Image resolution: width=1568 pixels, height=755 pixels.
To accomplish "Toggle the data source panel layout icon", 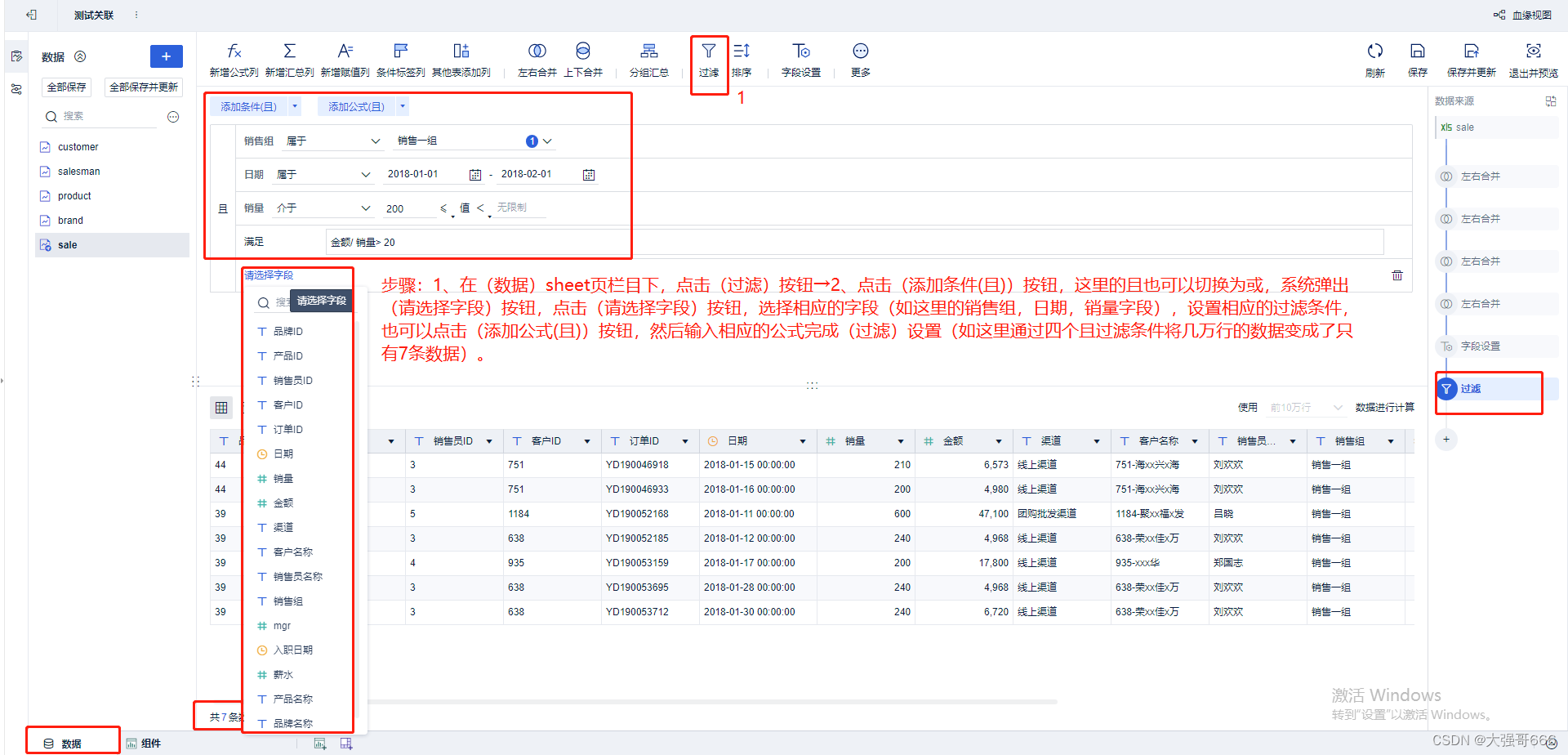I will [x=1551, y=101].
